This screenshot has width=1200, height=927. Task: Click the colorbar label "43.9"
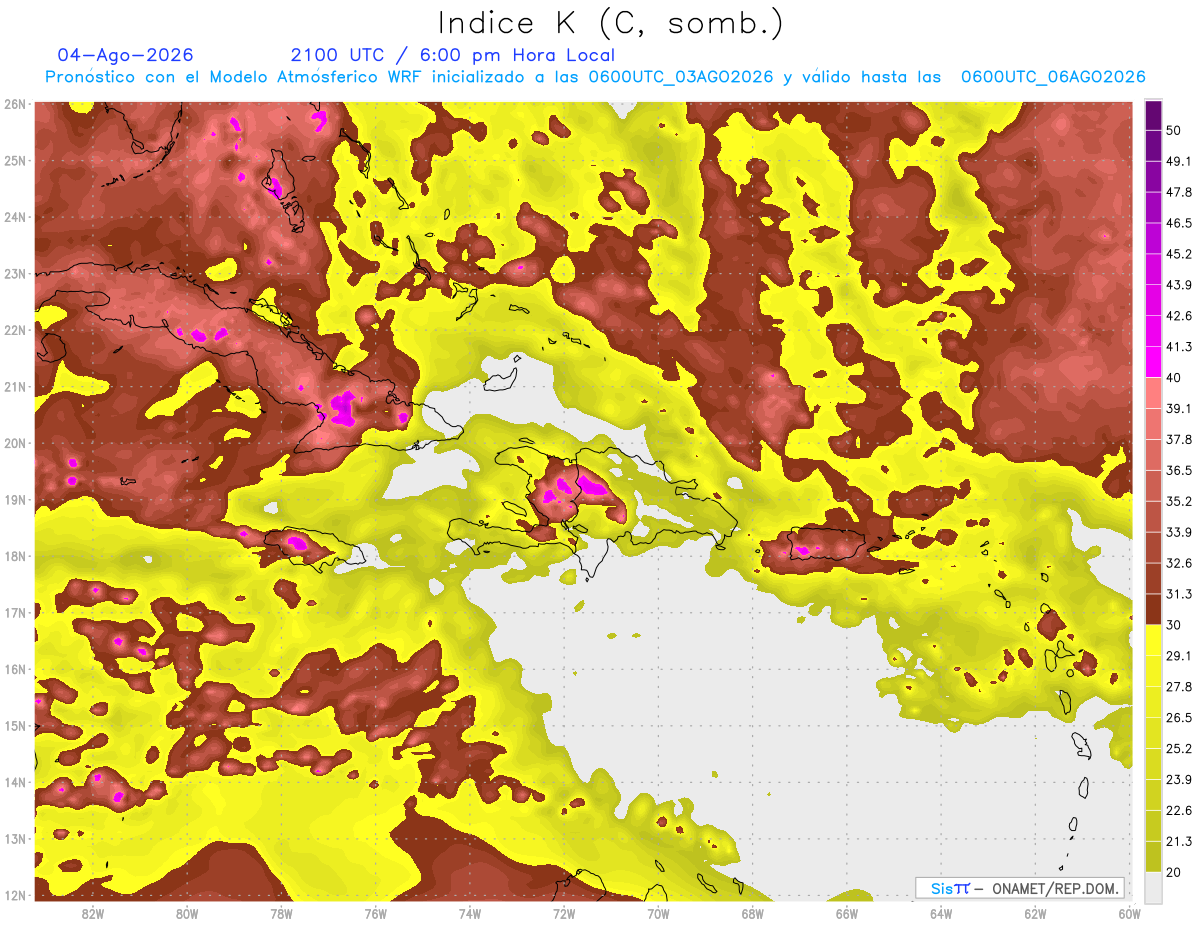coord(1179,285)
